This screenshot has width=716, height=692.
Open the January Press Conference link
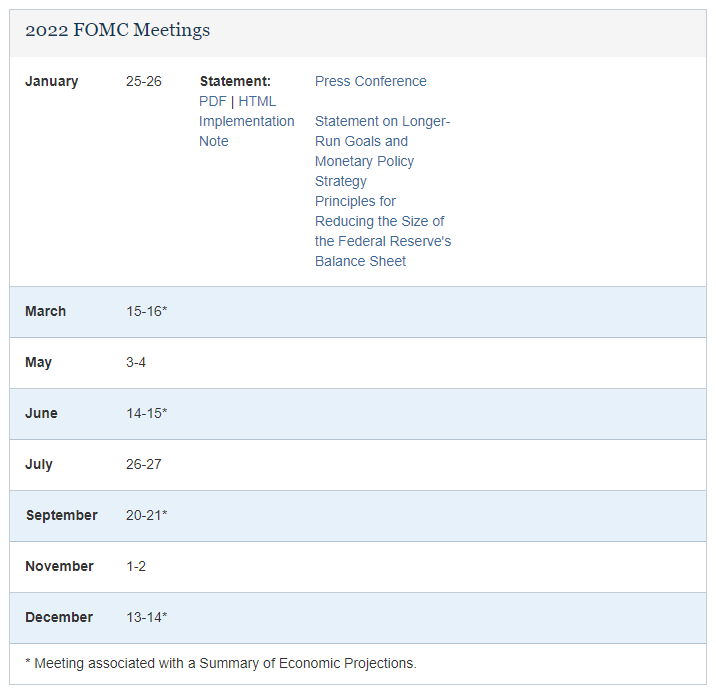click(x=370, y=81)
